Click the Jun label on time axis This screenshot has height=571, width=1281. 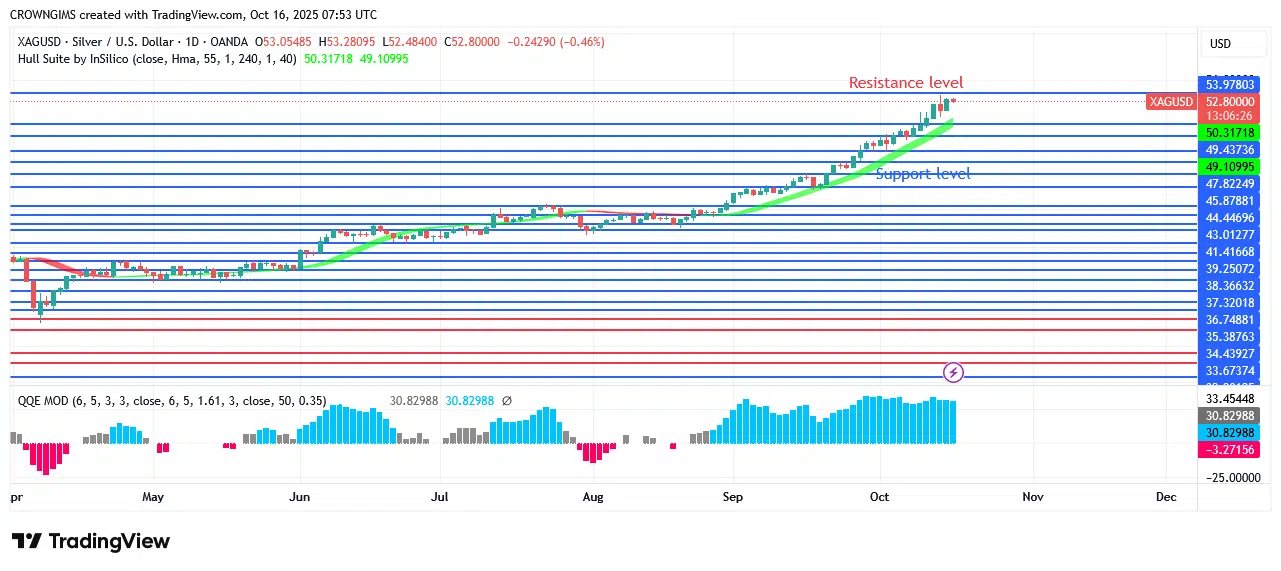point(299,497)
